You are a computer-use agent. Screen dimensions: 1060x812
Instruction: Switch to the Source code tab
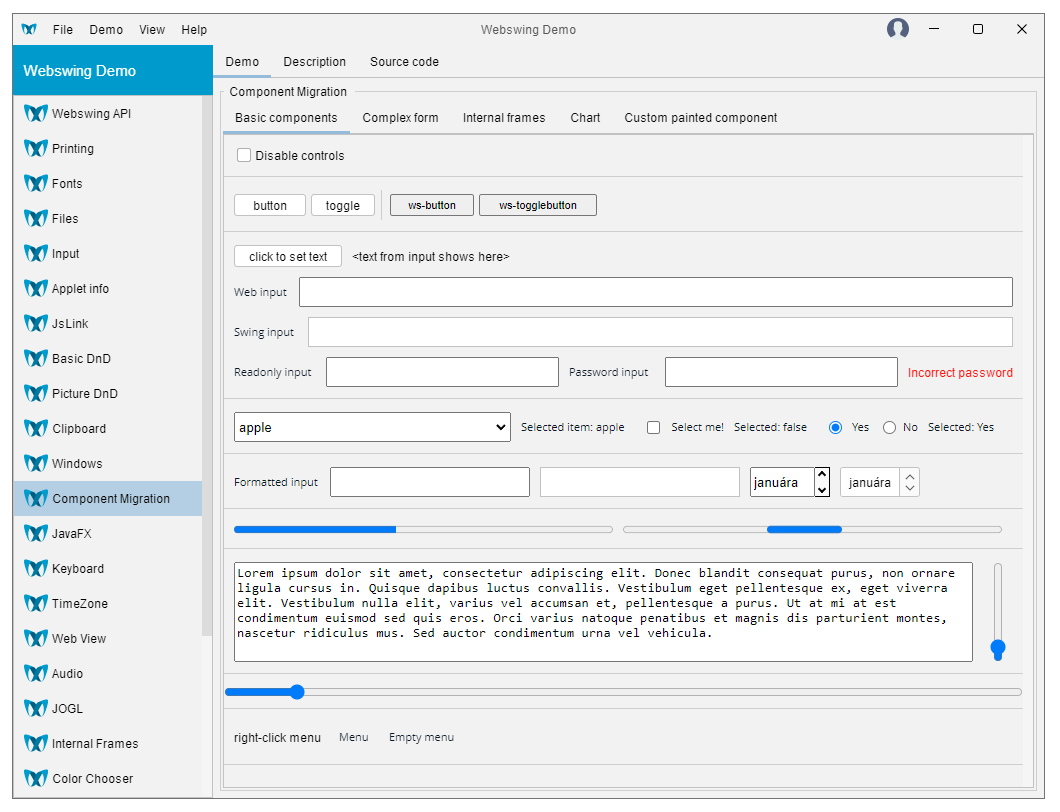point(404,62)
